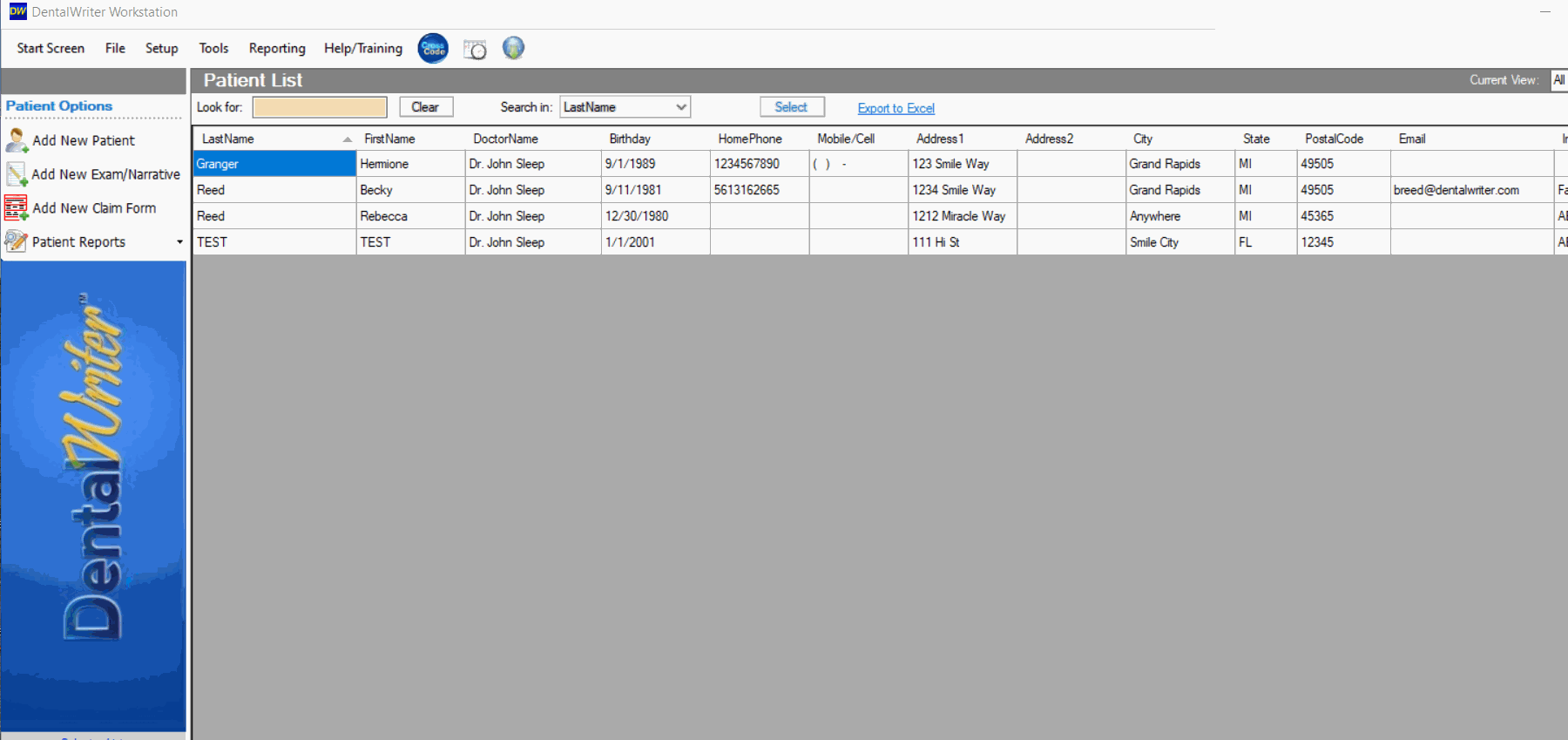Viewport: 1568px width, 740px height.
Task: Click the birthday 1/1/2001 cell
Action: click(656, 242)
